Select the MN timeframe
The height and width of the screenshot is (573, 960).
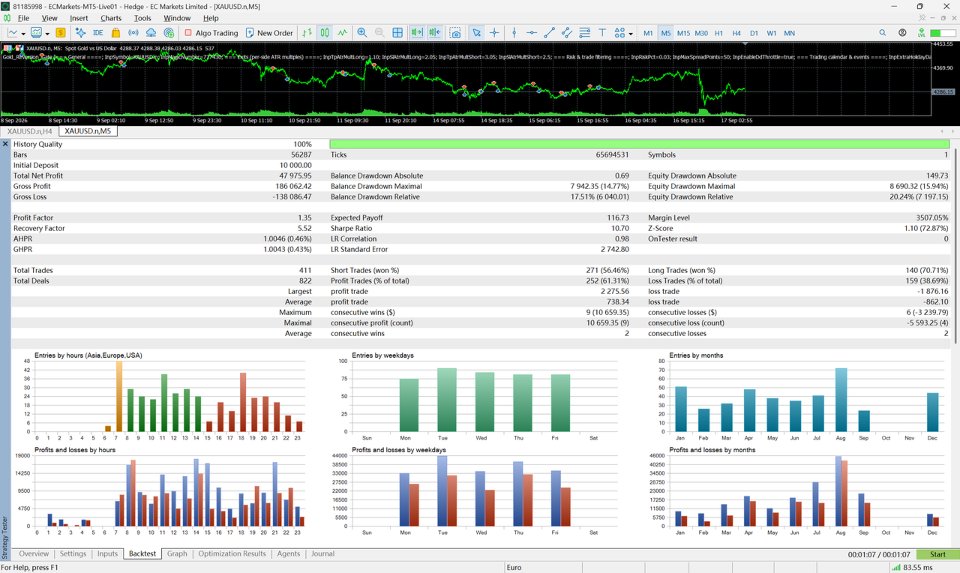click(x=789, y=33)
